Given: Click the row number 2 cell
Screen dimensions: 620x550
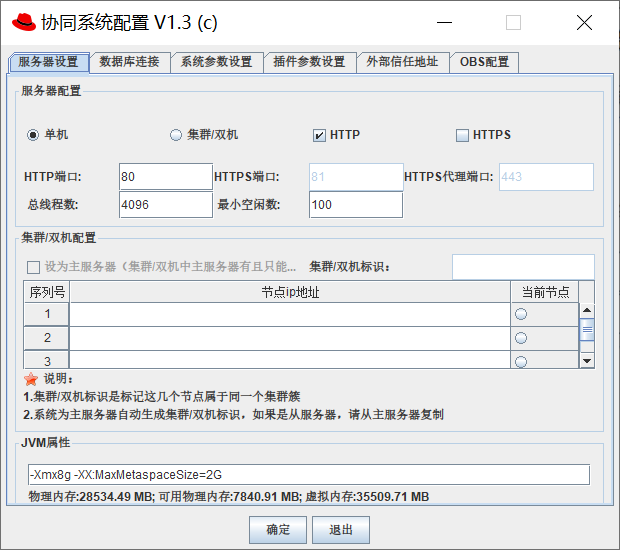Looking at the screenshot, I should pos(47,338).
